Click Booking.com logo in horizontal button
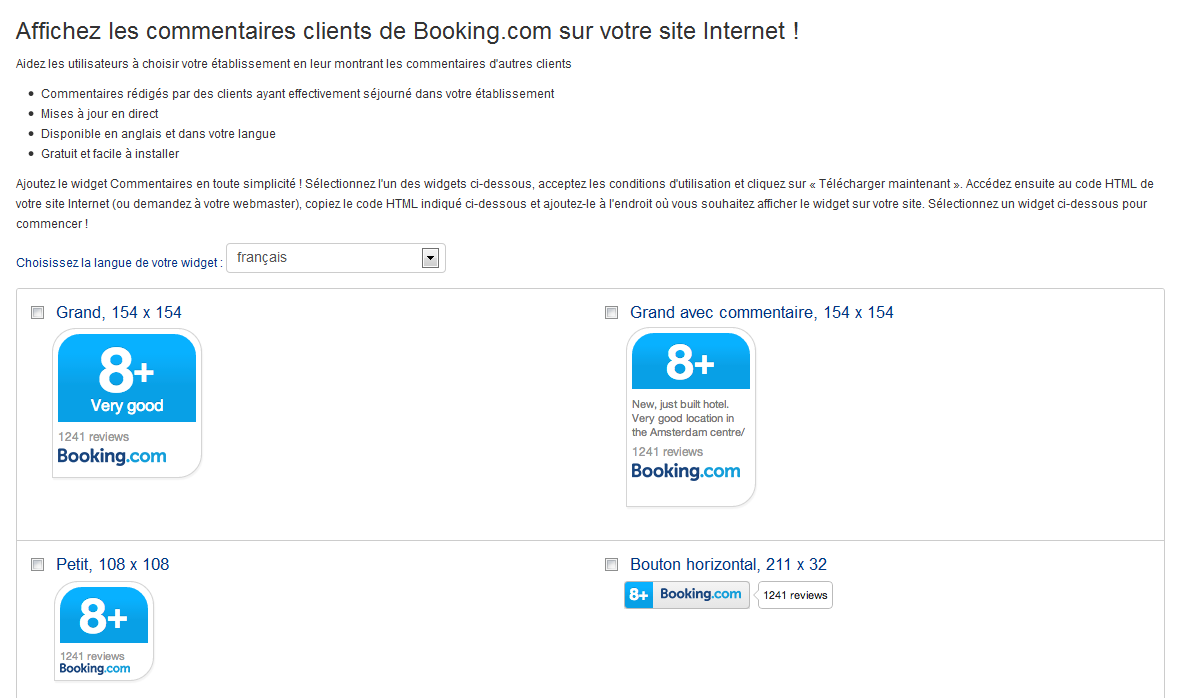This screenshot has width=1194, height=698. coord(701,594)
